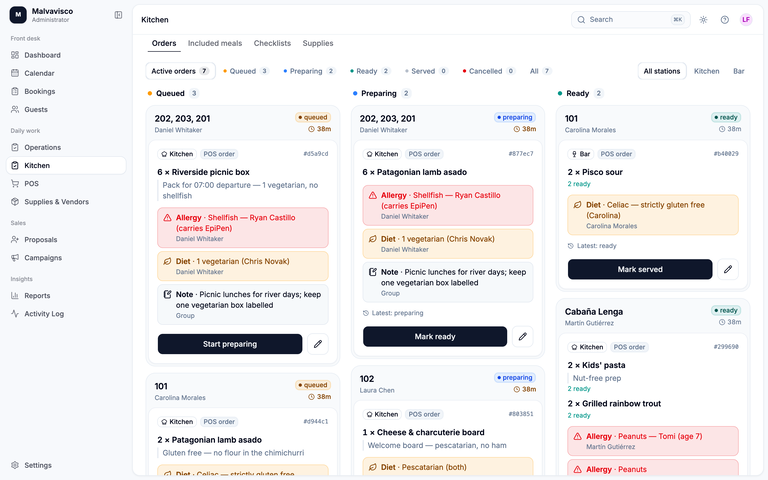Click the Laura Chen guest name
The image size is (768, 480).
(x=377, y=390)
